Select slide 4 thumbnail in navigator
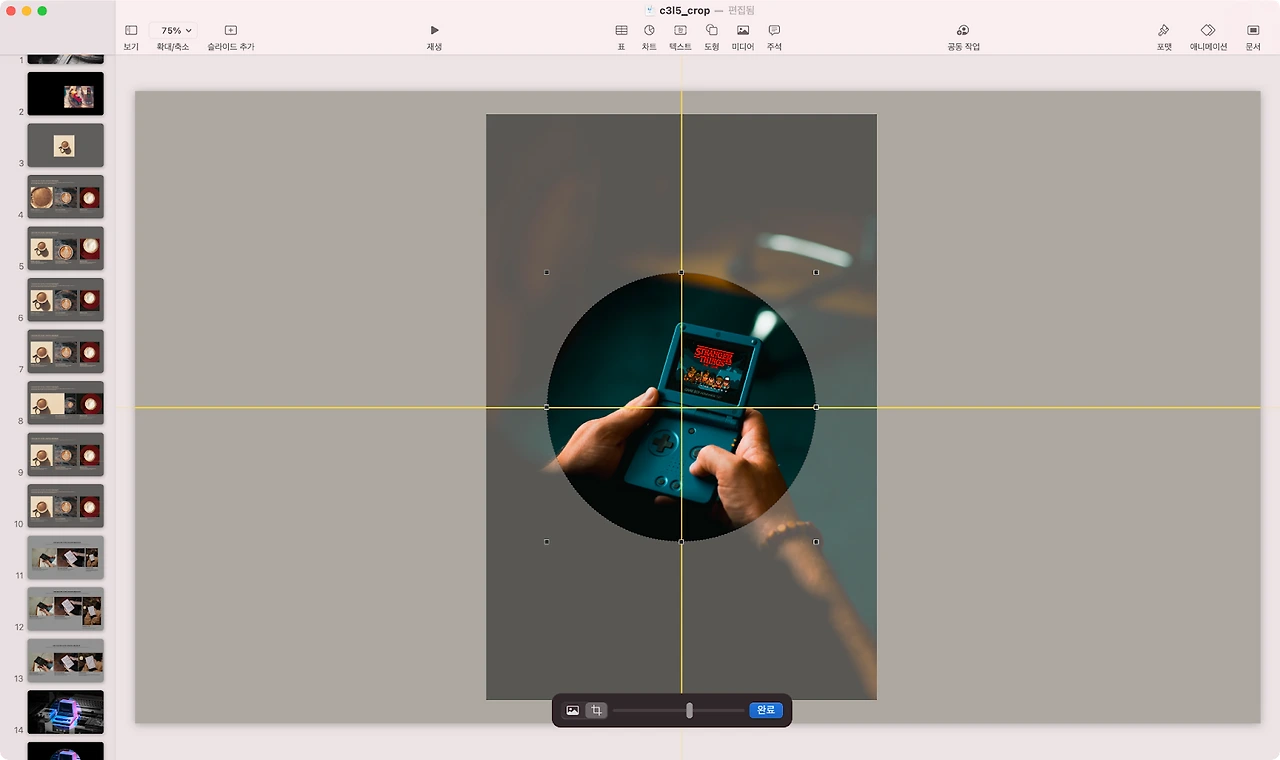 pyautogui.click(x=65, y=197)
